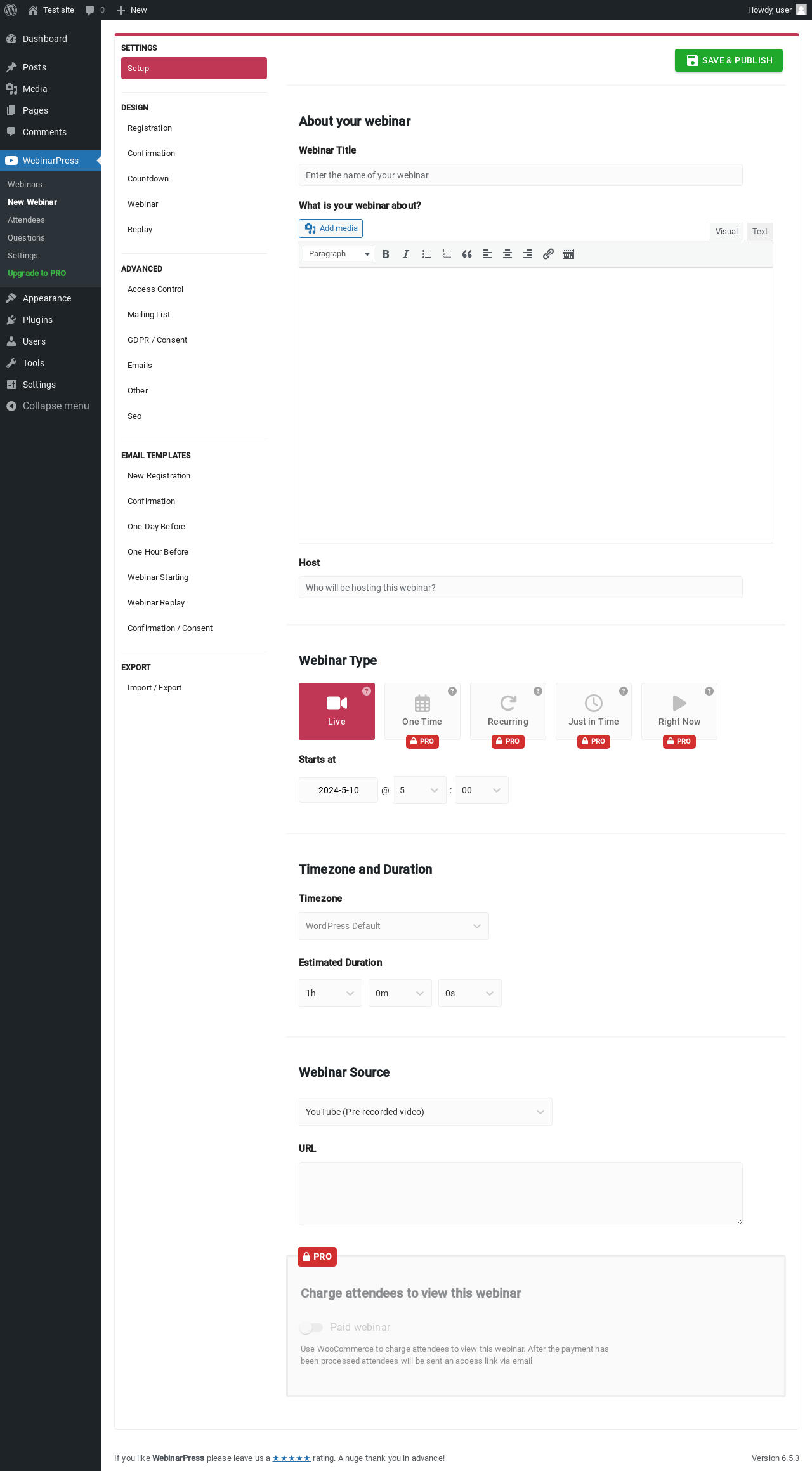Toggle bold formatting in editor toolbar
This screenshot has height=1471, width=812.
386,254
